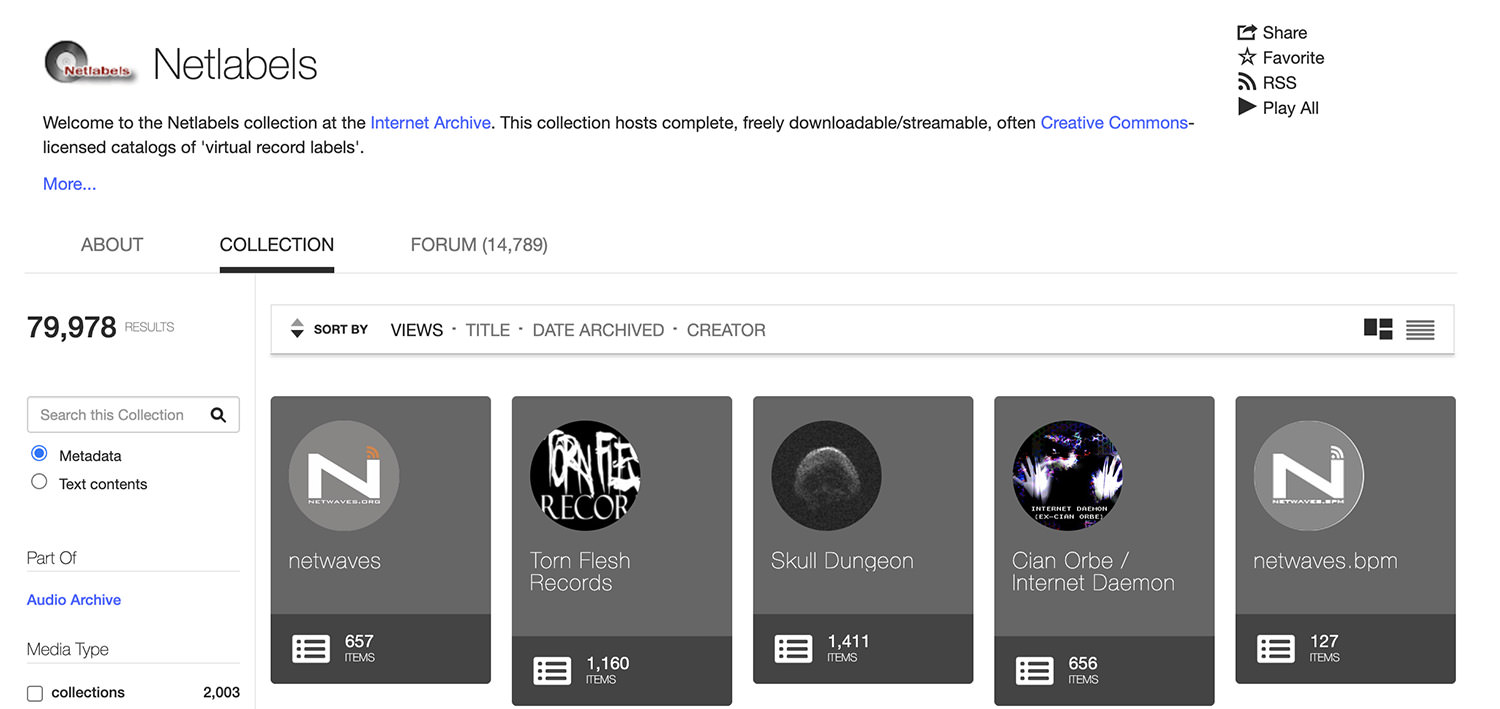Open the netwaves collection title
This screenshot has height=709, width=1500.
334,561
